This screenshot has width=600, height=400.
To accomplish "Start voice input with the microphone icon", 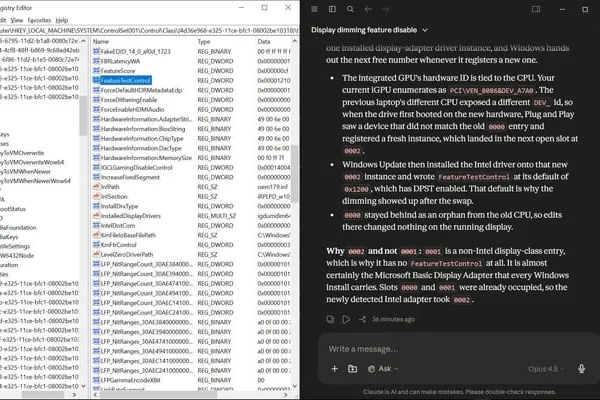I will (x=581, y=369).
